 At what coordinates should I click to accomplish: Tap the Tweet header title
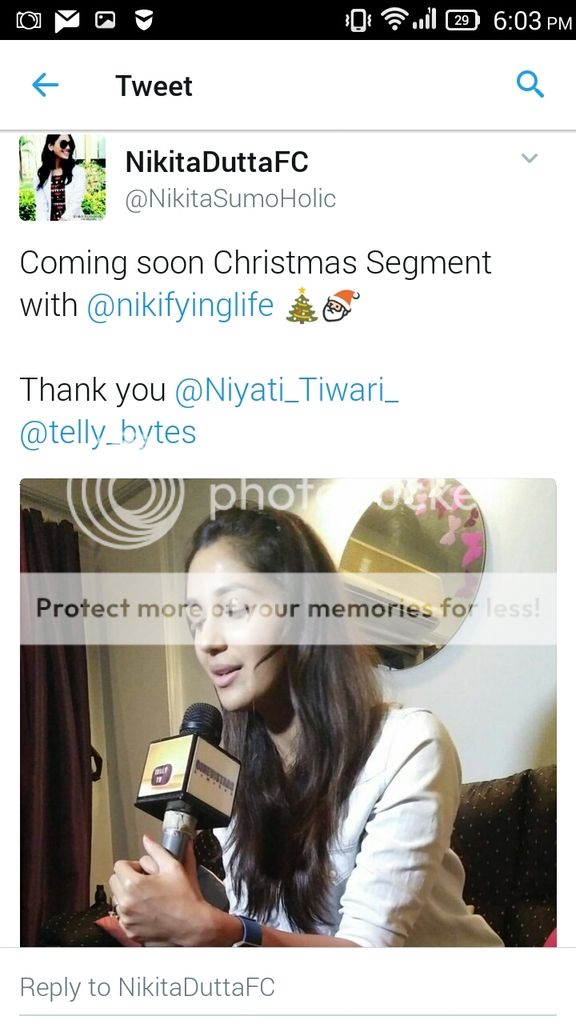tap(154, 86)
